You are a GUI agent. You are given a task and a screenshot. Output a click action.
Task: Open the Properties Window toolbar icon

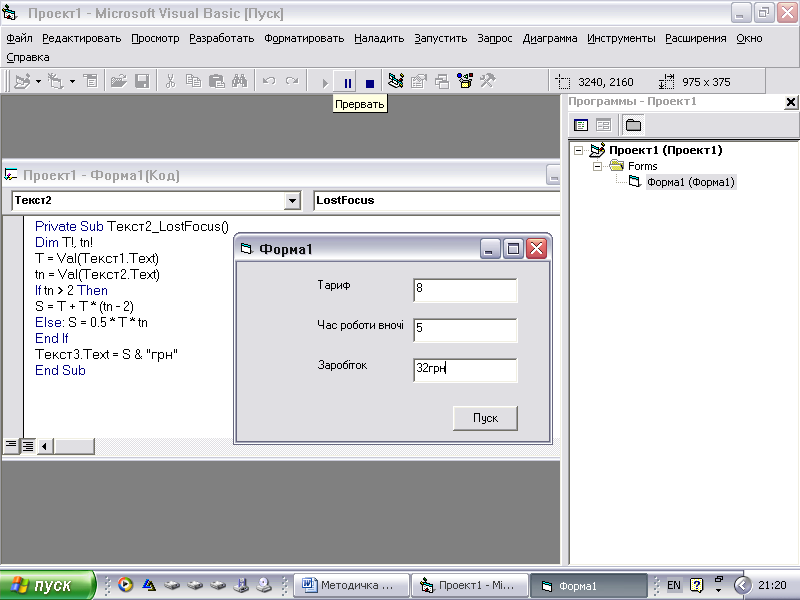click(419, 81)
